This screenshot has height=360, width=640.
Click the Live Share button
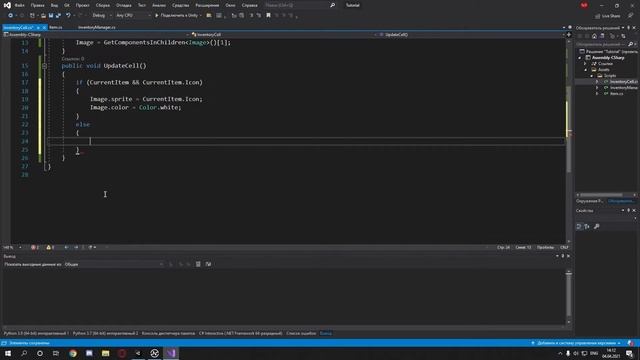pyautogui.click(x=608, y=16)
